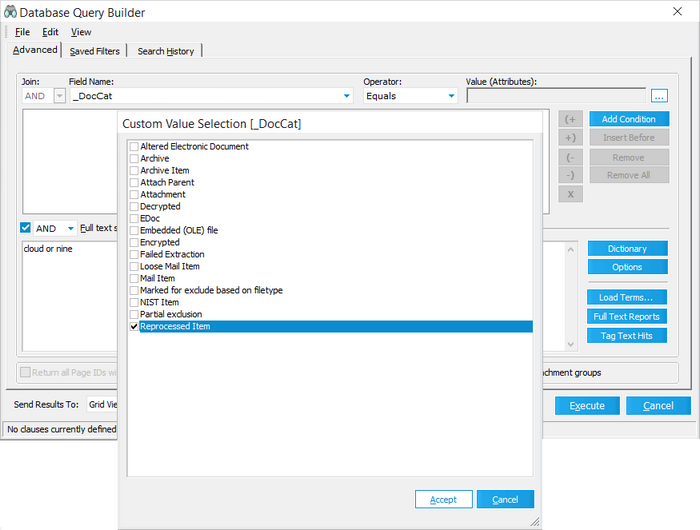The width and height of the screenshot is (700, 530).
Task: Check the Partial exclusion value
Action: tap(134, 314)
